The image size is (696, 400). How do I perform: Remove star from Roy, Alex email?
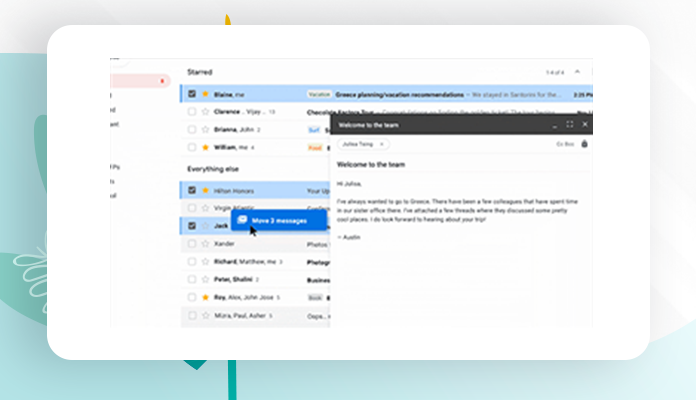[205, 297]
